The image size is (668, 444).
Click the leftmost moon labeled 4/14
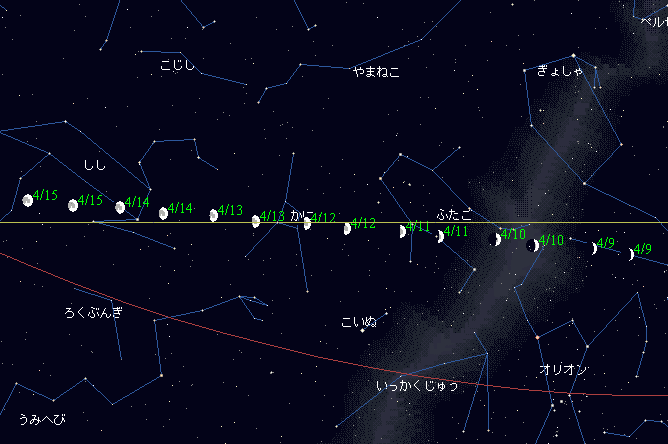[120, 207]
